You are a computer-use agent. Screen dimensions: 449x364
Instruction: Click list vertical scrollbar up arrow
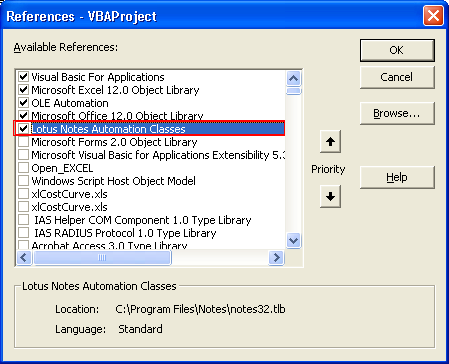[294, 79]
